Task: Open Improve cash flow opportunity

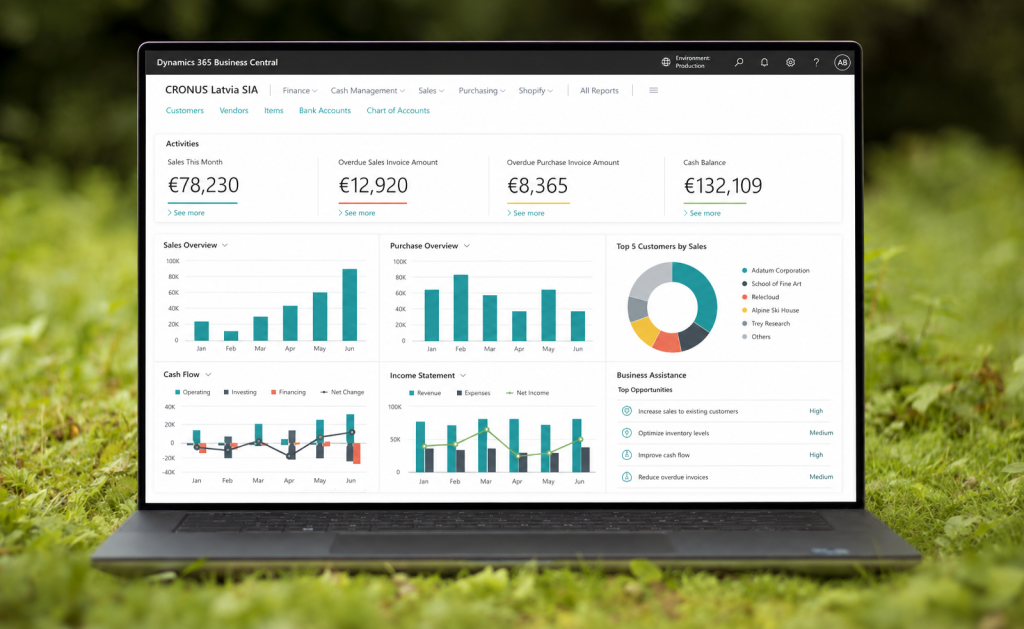Action: tap(725, 455)
